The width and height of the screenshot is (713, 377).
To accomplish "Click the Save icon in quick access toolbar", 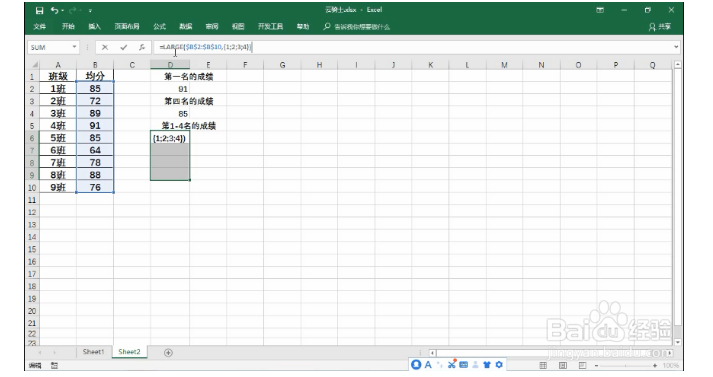I will (x=40, y=10).
